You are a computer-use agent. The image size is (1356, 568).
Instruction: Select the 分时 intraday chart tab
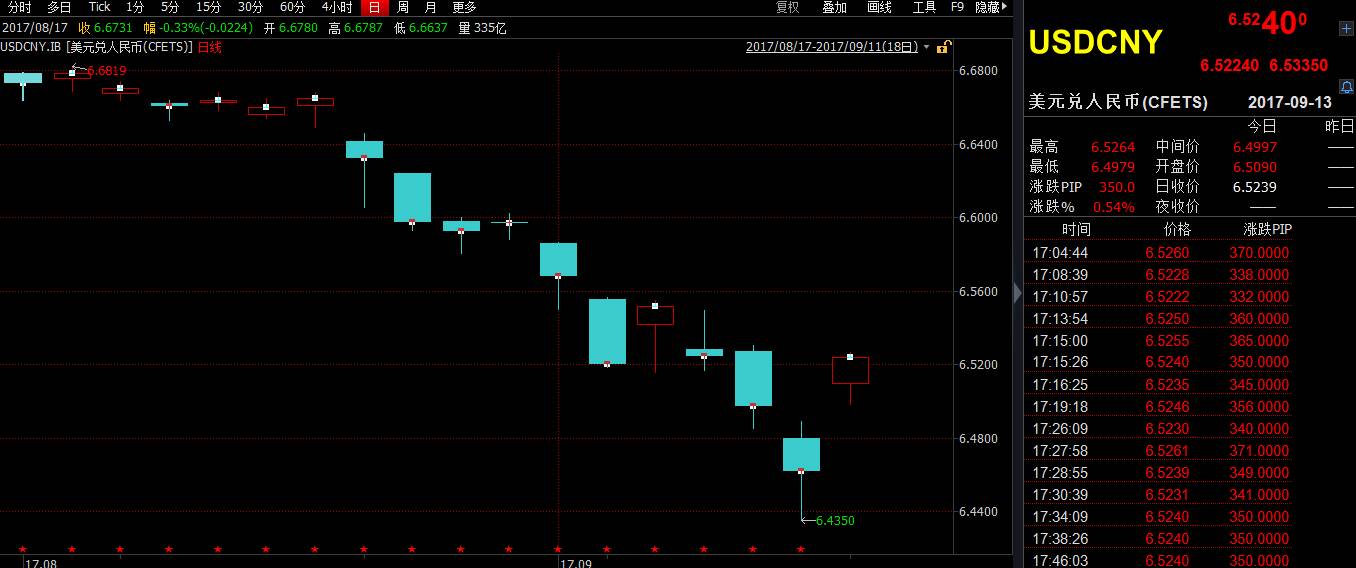[20, 7]
